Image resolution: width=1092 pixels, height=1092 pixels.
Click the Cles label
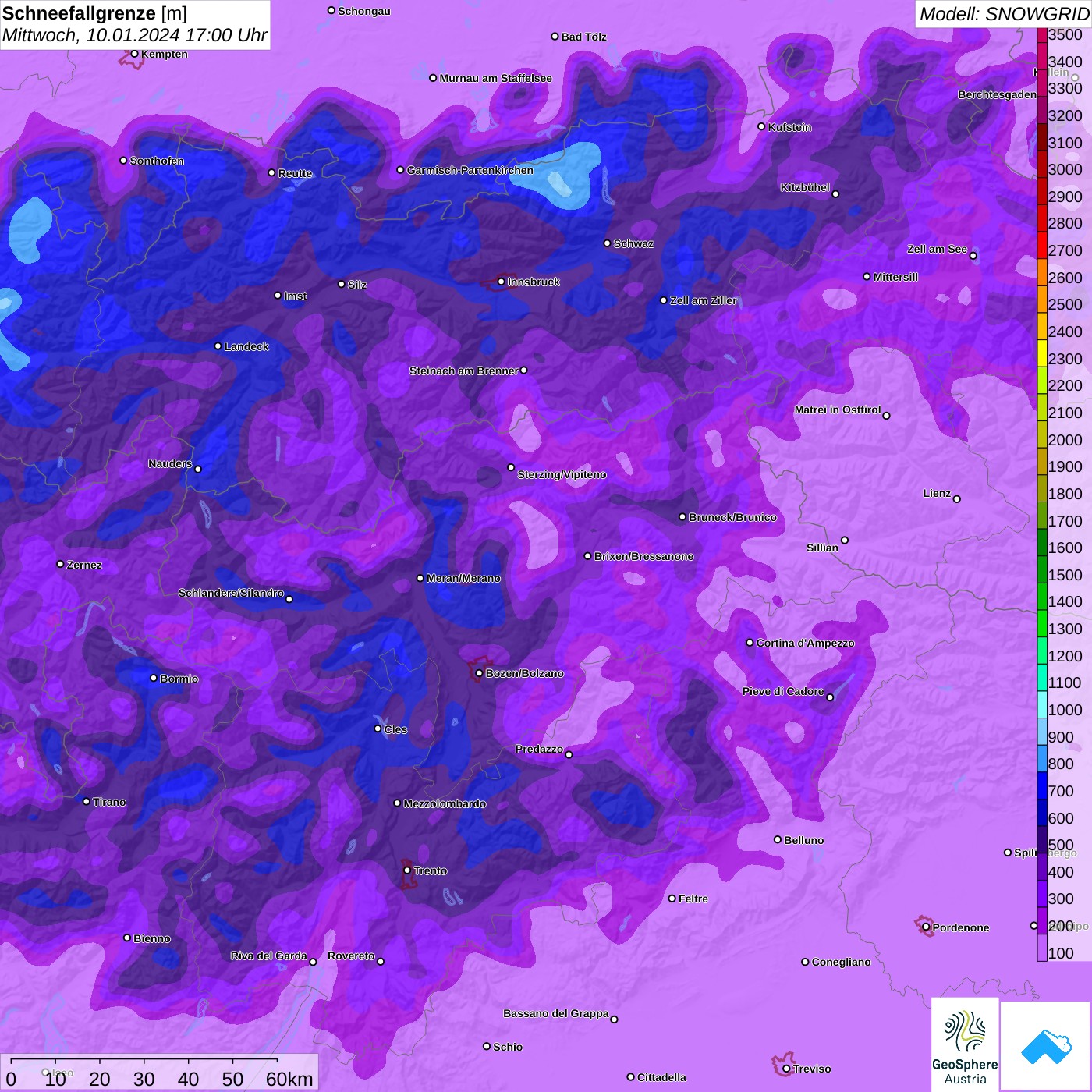coord(395,729)
